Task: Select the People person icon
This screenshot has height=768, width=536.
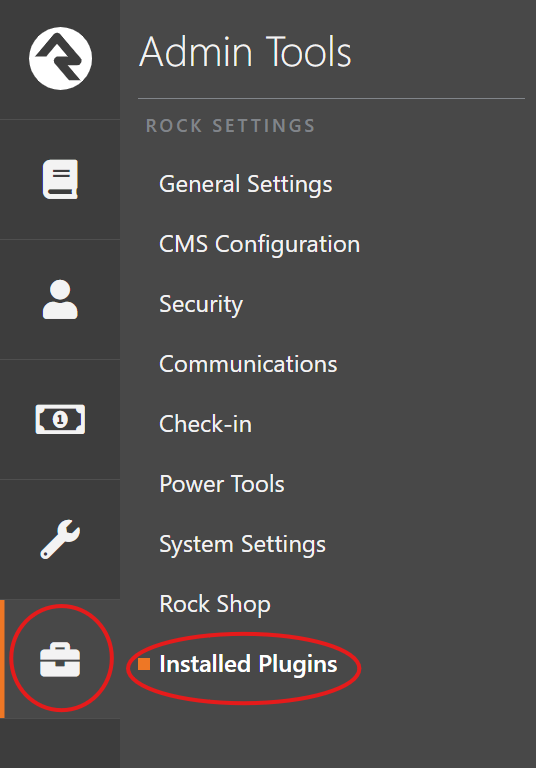Action: click(60, 299)
